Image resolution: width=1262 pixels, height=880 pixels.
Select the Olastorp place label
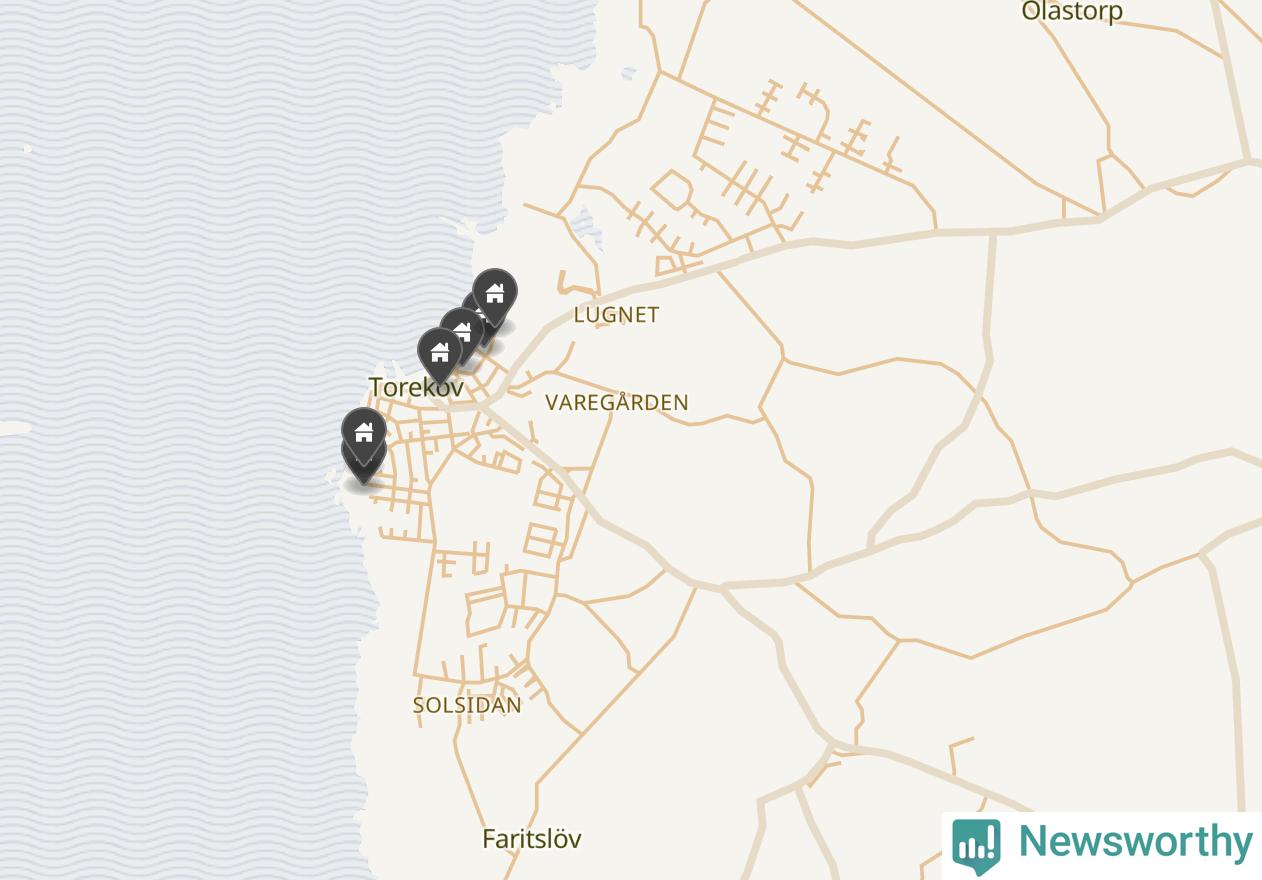[x=1072, y=12]
